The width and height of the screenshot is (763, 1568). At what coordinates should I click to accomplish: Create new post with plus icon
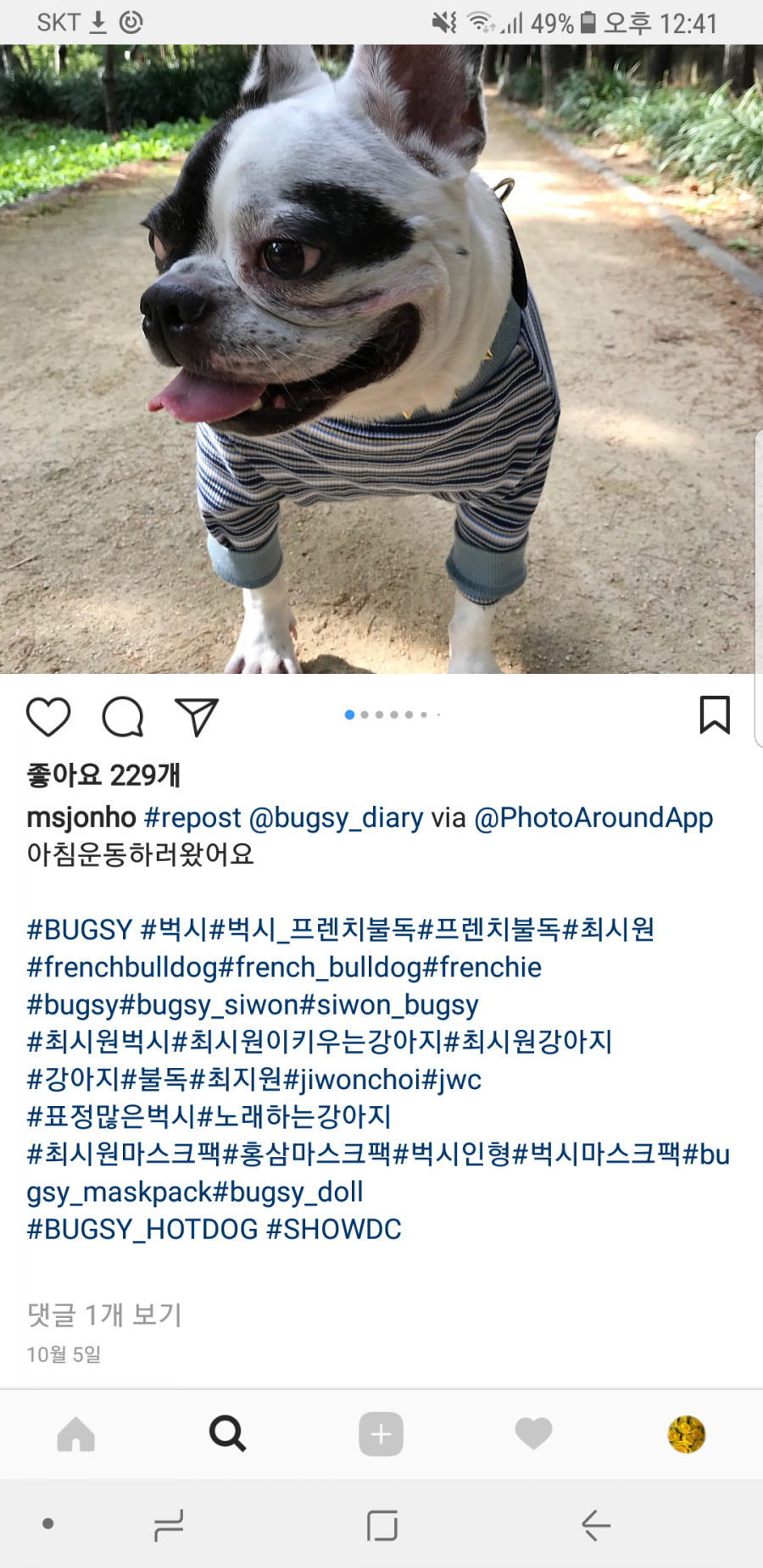tap(381, 1434)
